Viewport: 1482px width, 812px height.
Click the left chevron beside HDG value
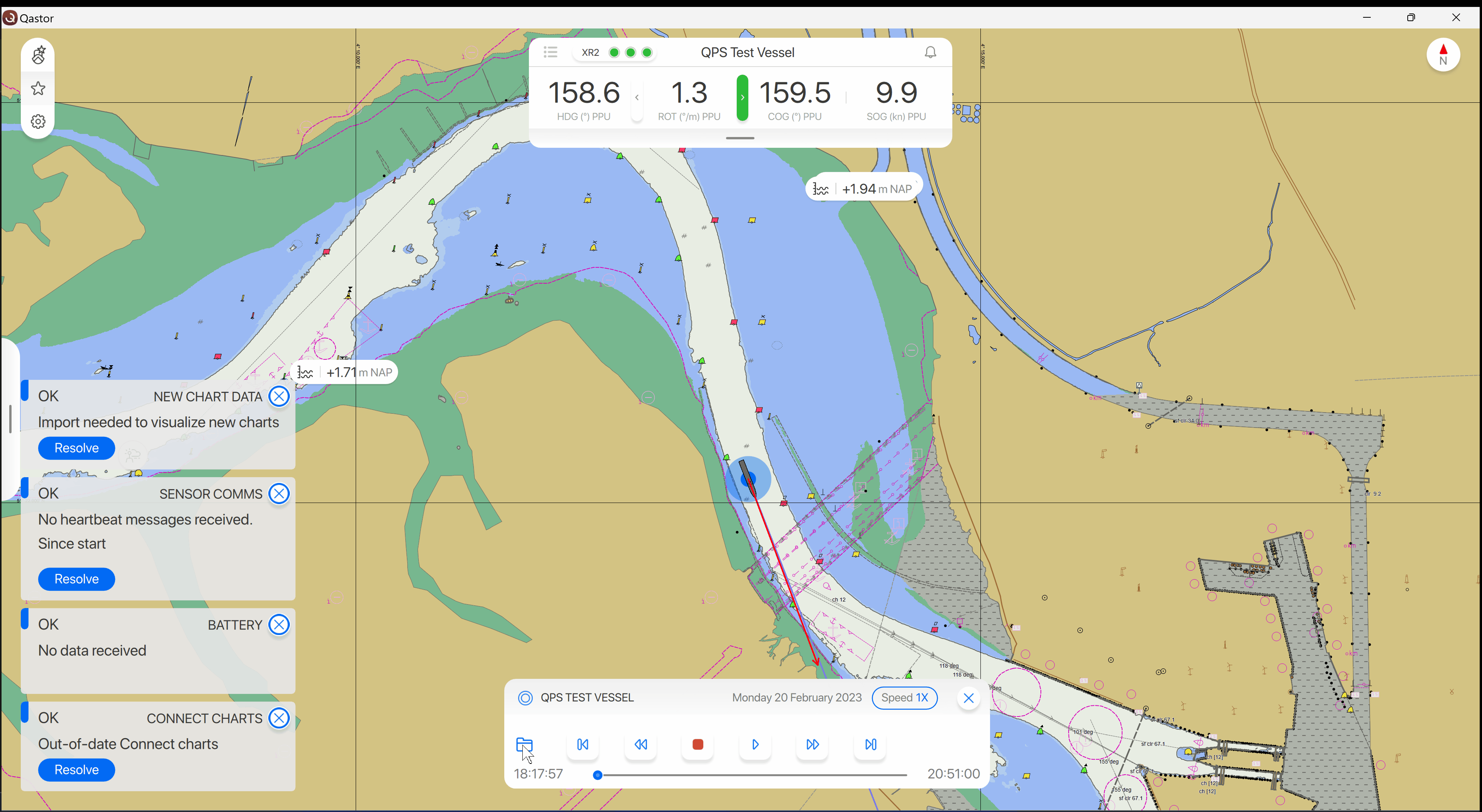coord(637,97)
